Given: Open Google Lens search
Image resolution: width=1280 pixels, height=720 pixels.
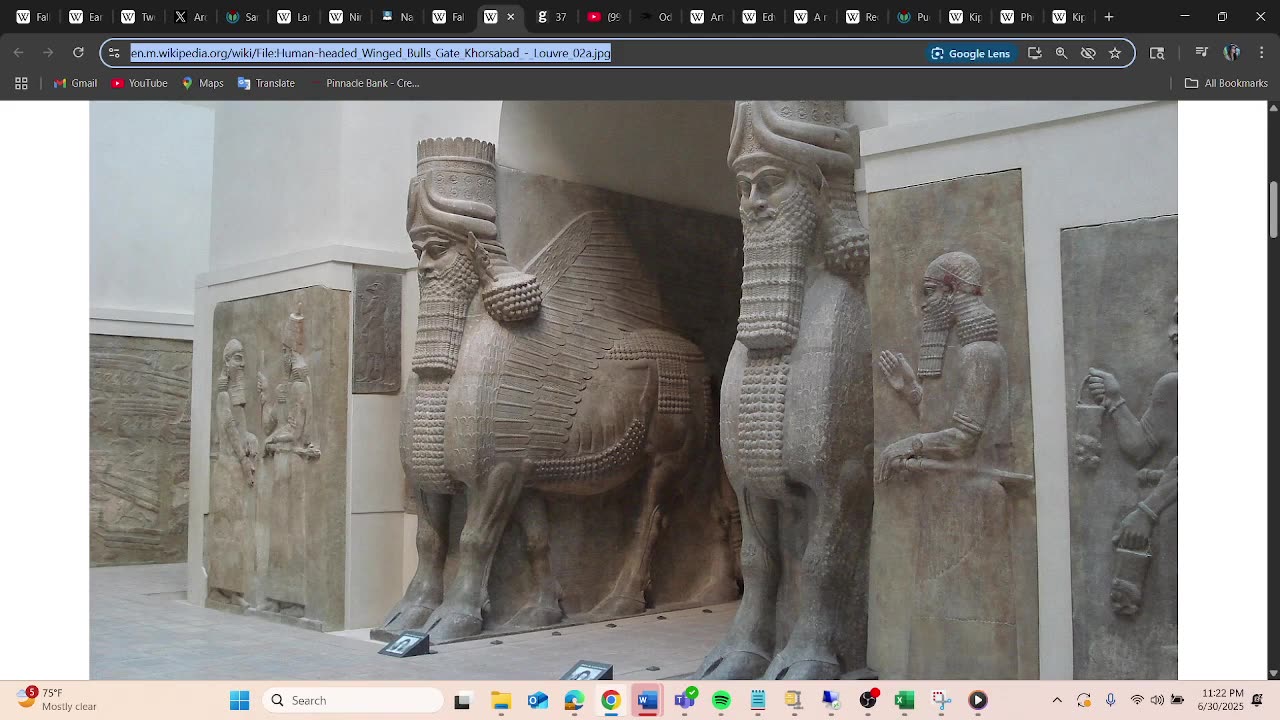Looking at the screenshot, I should point(970,53).
